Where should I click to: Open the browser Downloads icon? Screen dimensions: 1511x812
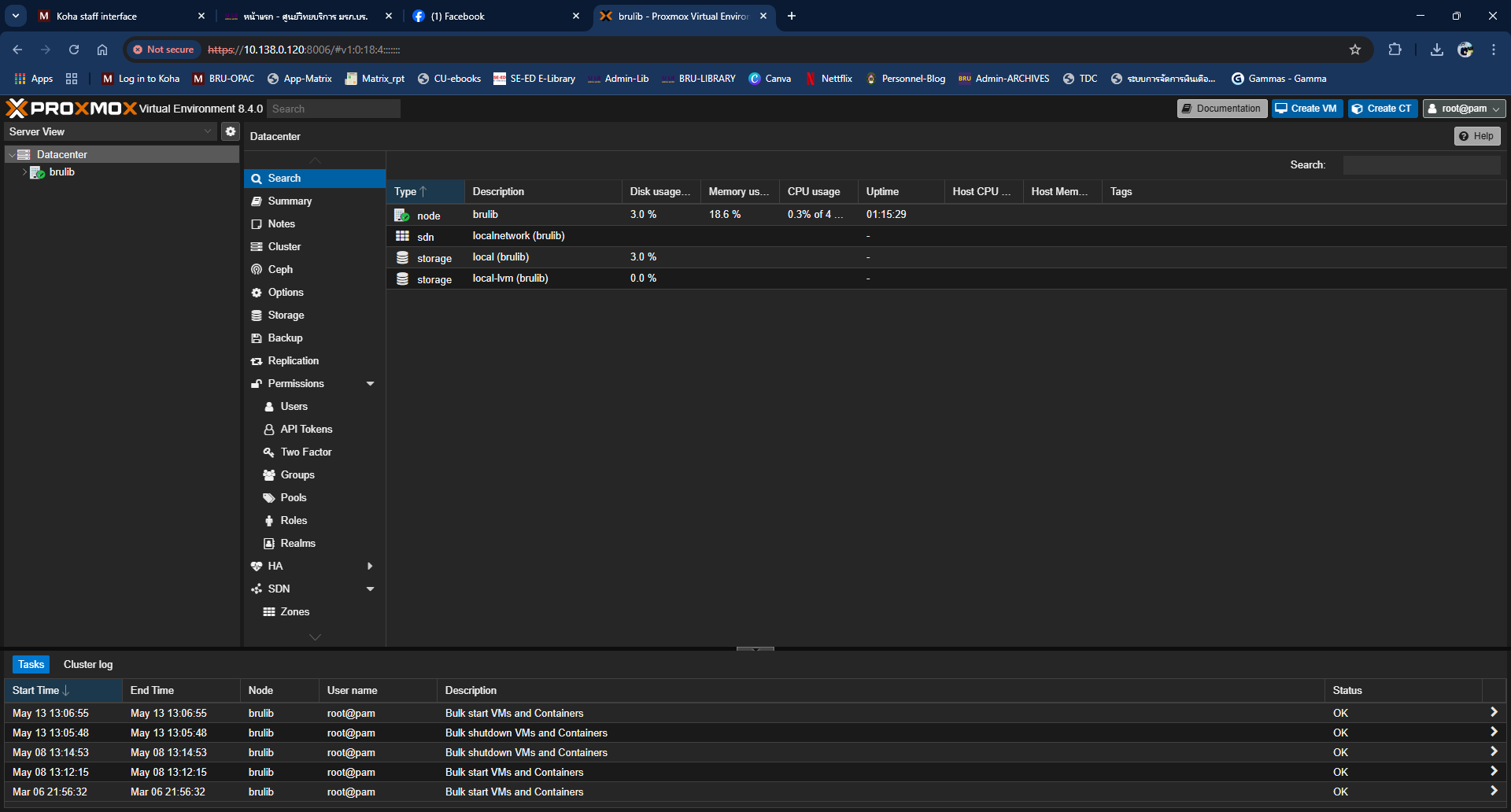point(1437,50)
